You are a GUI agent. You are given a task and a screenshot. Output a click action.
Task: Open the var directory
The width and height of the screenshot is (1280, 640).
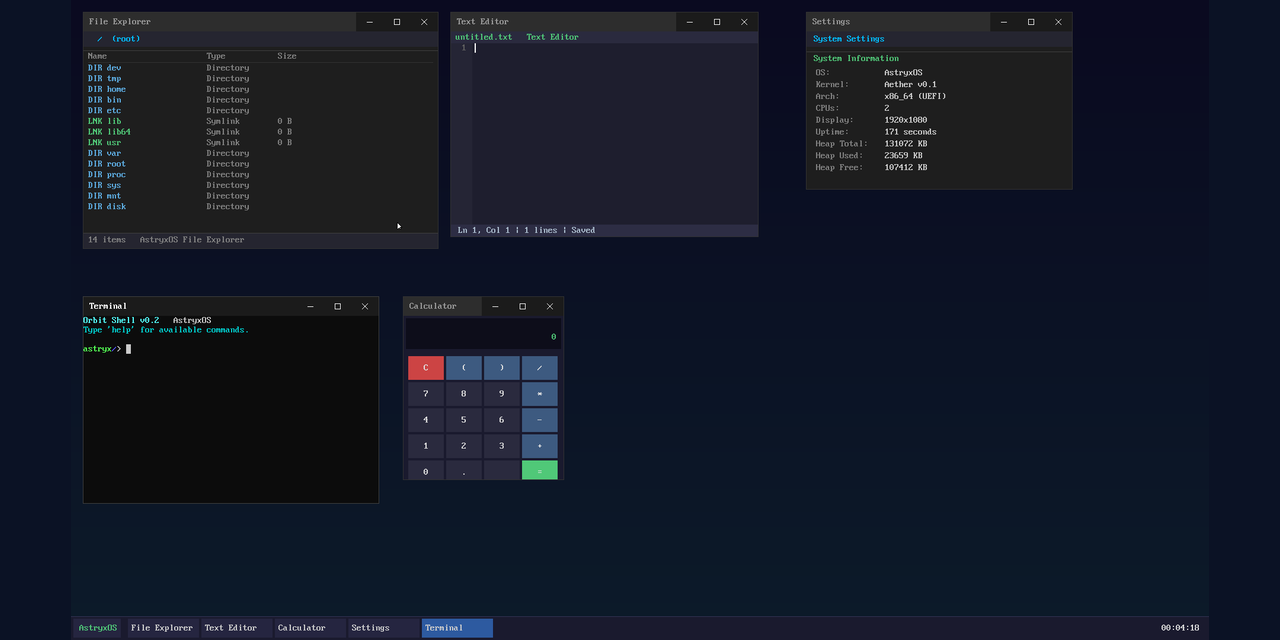[260, 153]
